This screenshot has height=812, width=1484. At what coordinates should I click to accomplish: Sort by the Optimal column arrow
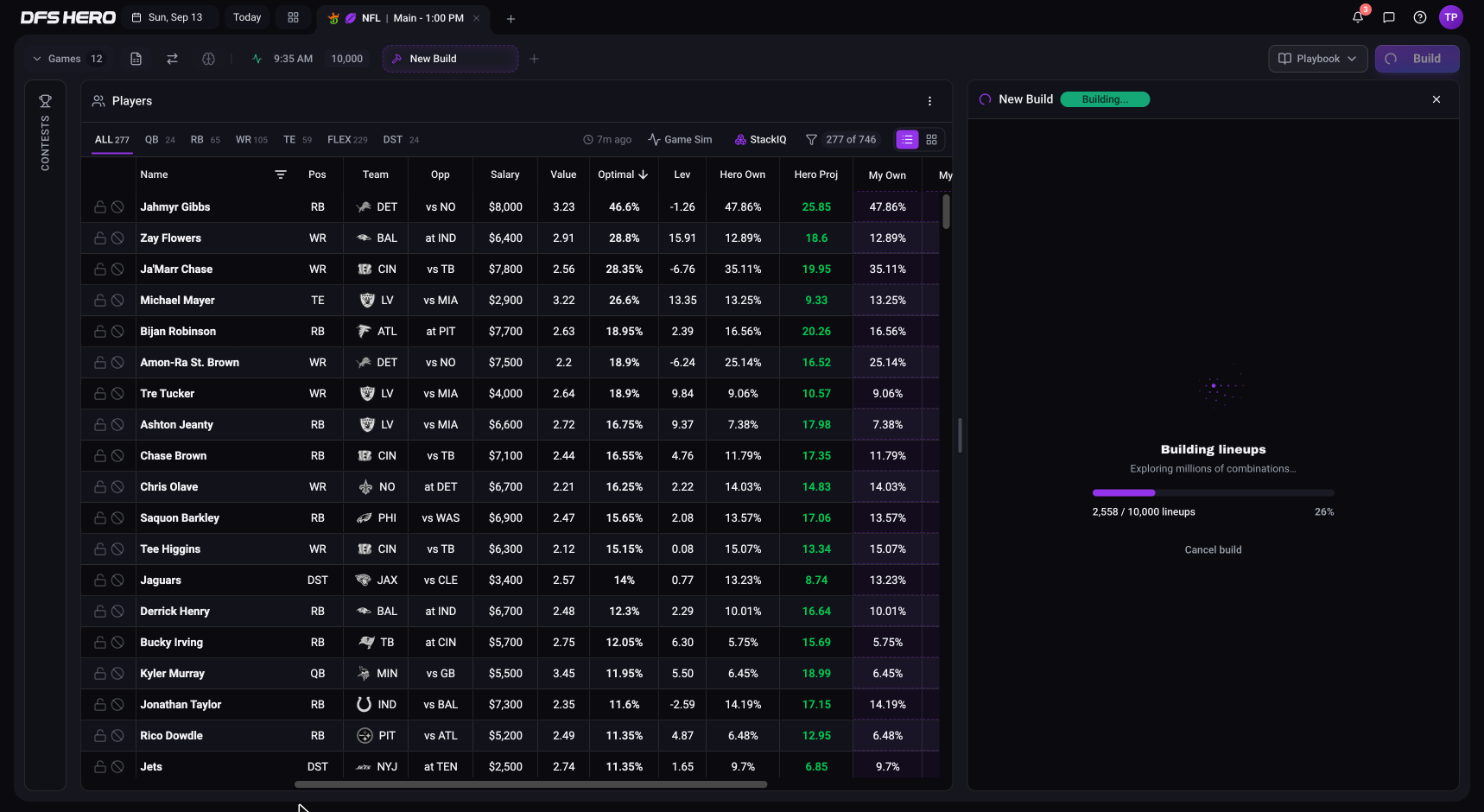coord(643,175)
